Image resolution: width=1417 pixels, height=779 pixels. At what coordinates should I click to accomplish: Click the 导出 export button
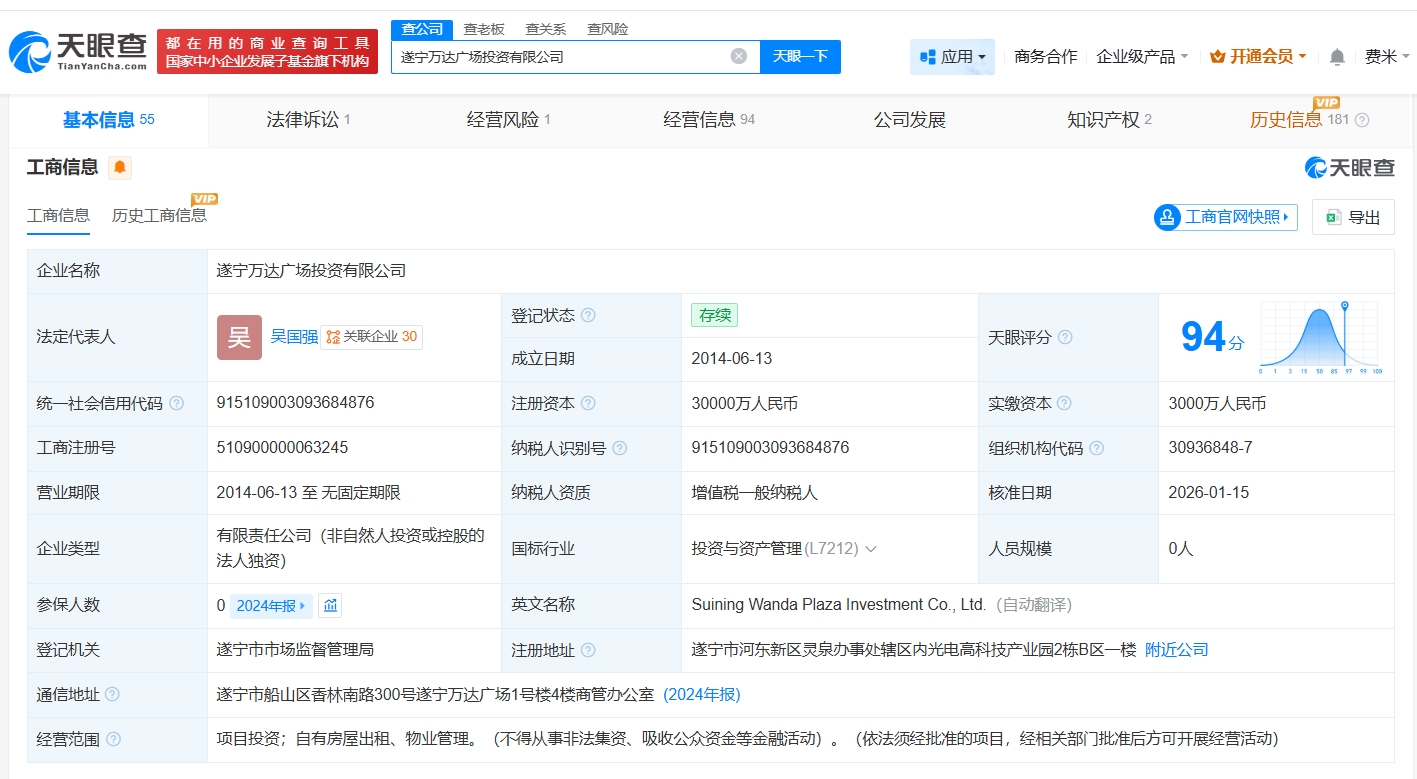[1353, 217]
